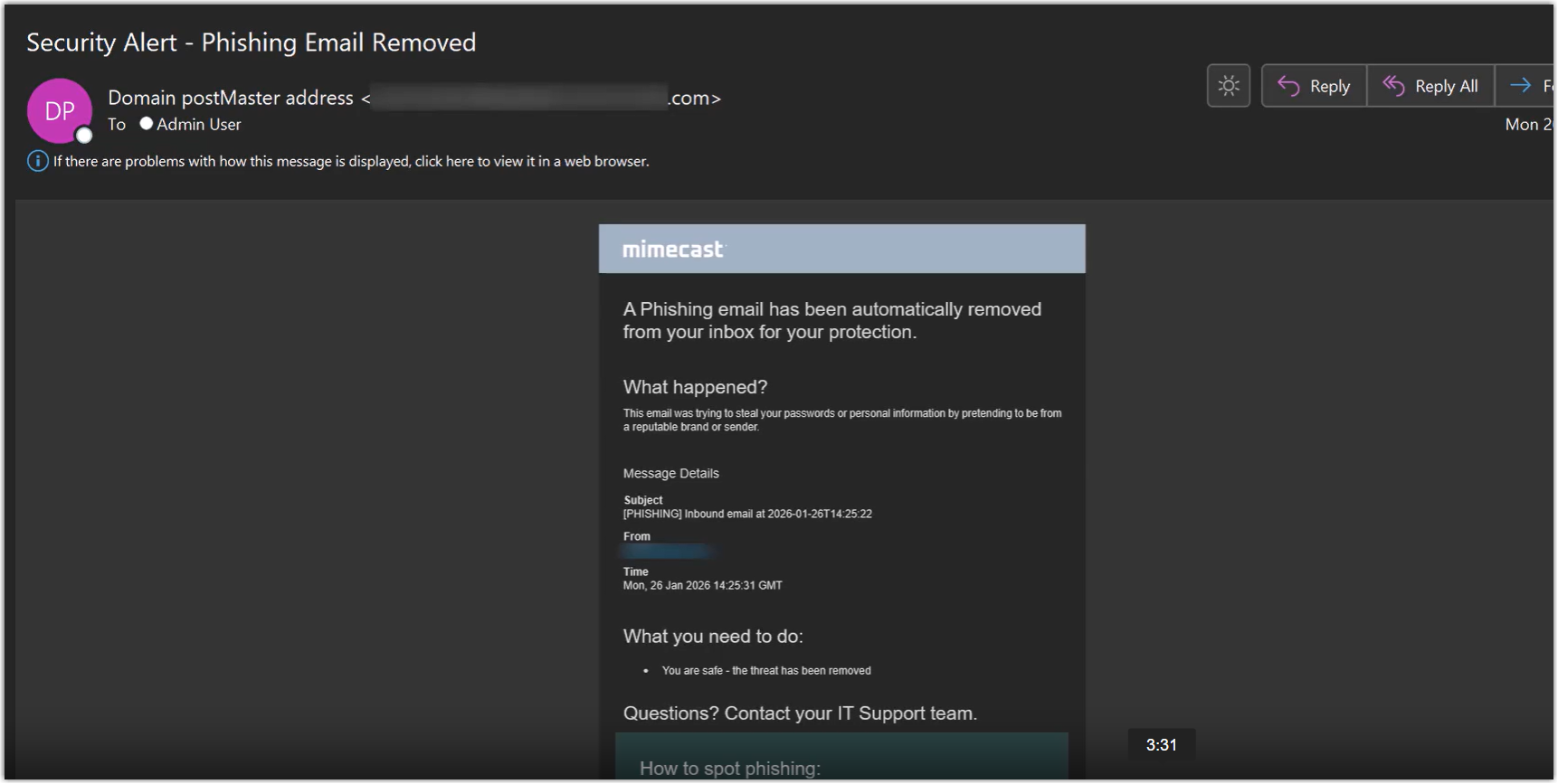Screen dimensions: 1558x784
Task: Click the received date 'Mon' at top right
Action: point(1528,124)
